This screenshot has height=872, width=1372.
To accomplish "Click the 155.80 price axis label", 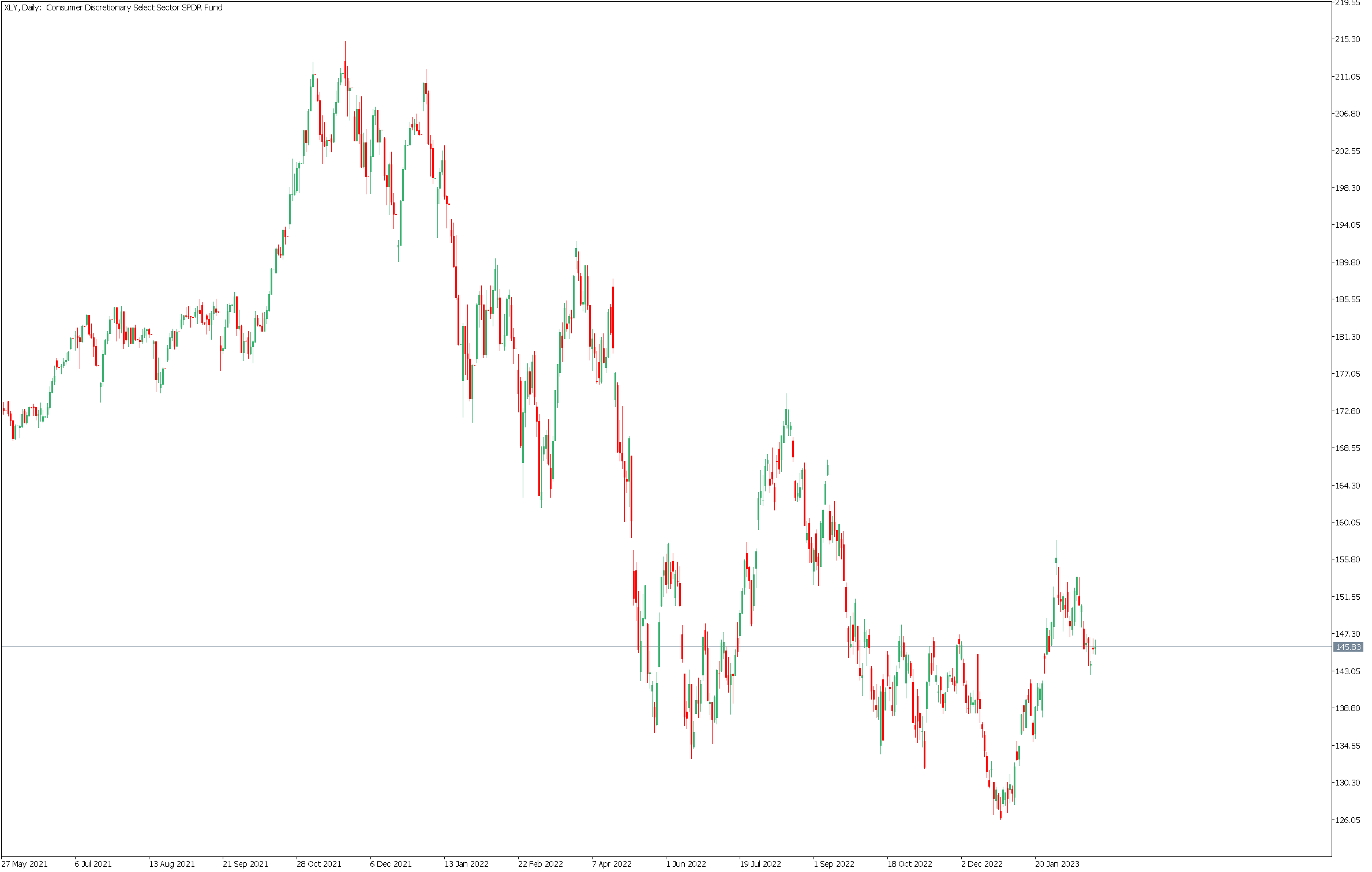I will point(1348,559).
